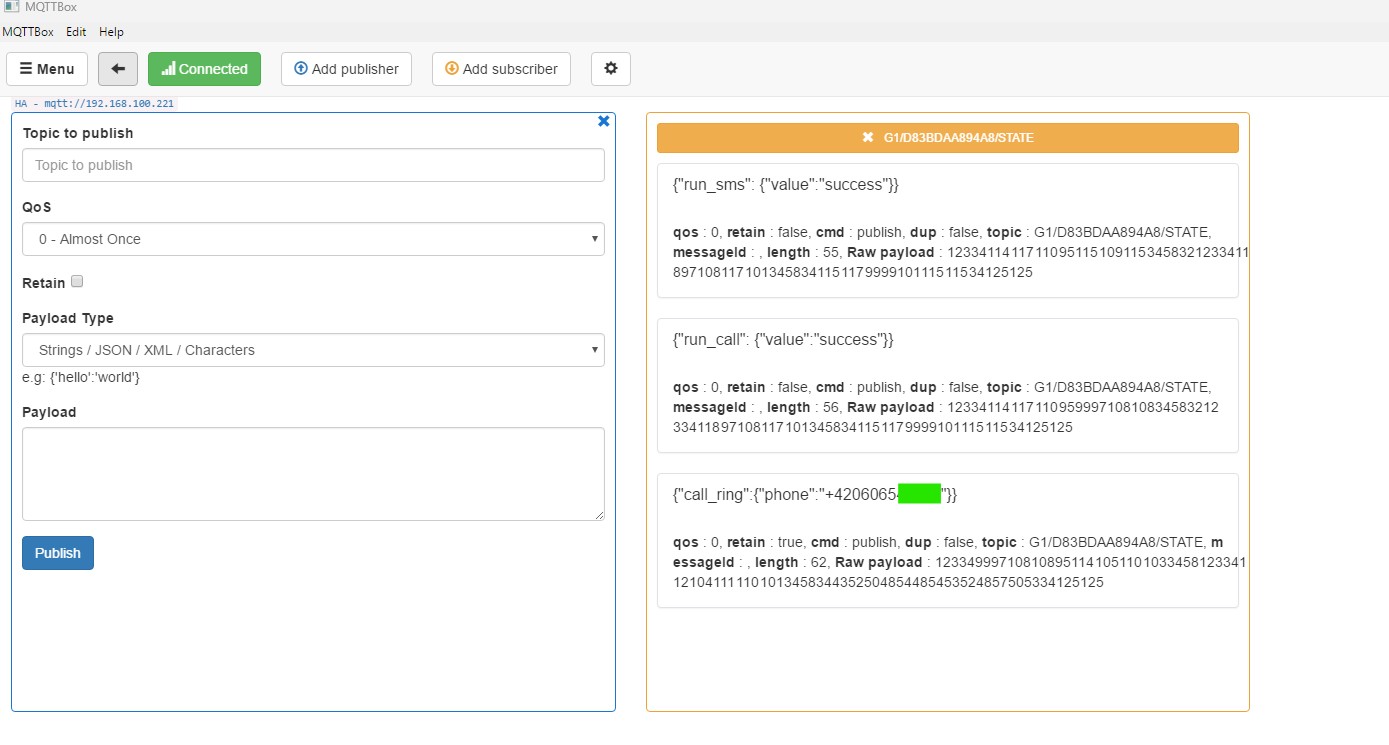Click the back arrow icon button

pyautogui.click(x=118, y=69)
